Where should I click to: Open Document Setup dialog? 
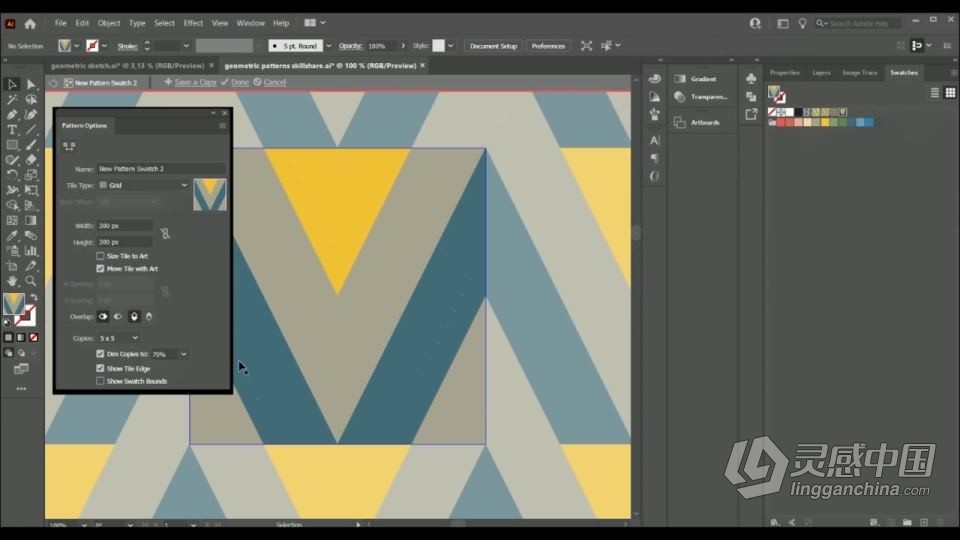point(493,46)
